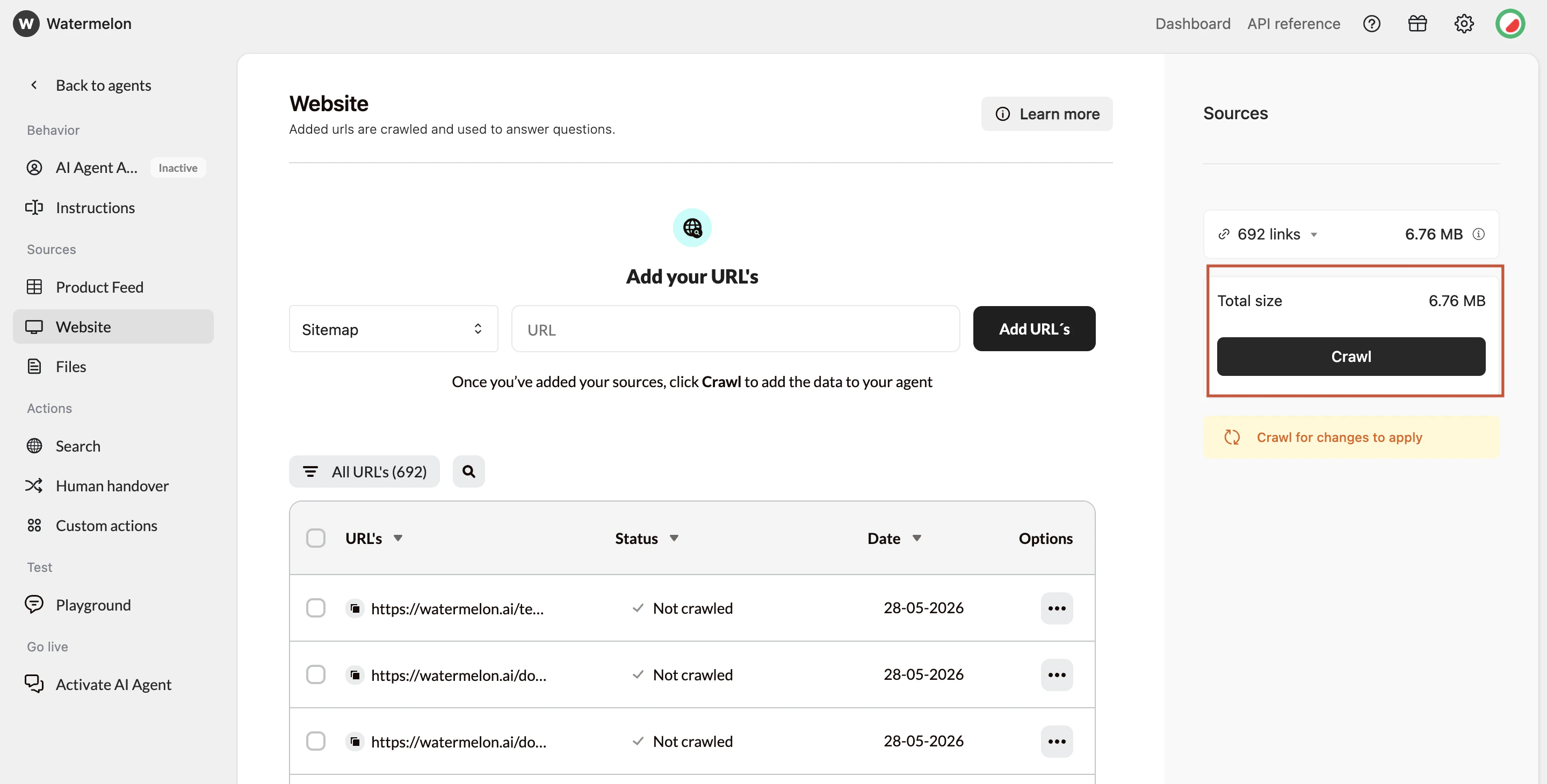
Task: Open the settings gear icon
Action: pos(1464,24)
